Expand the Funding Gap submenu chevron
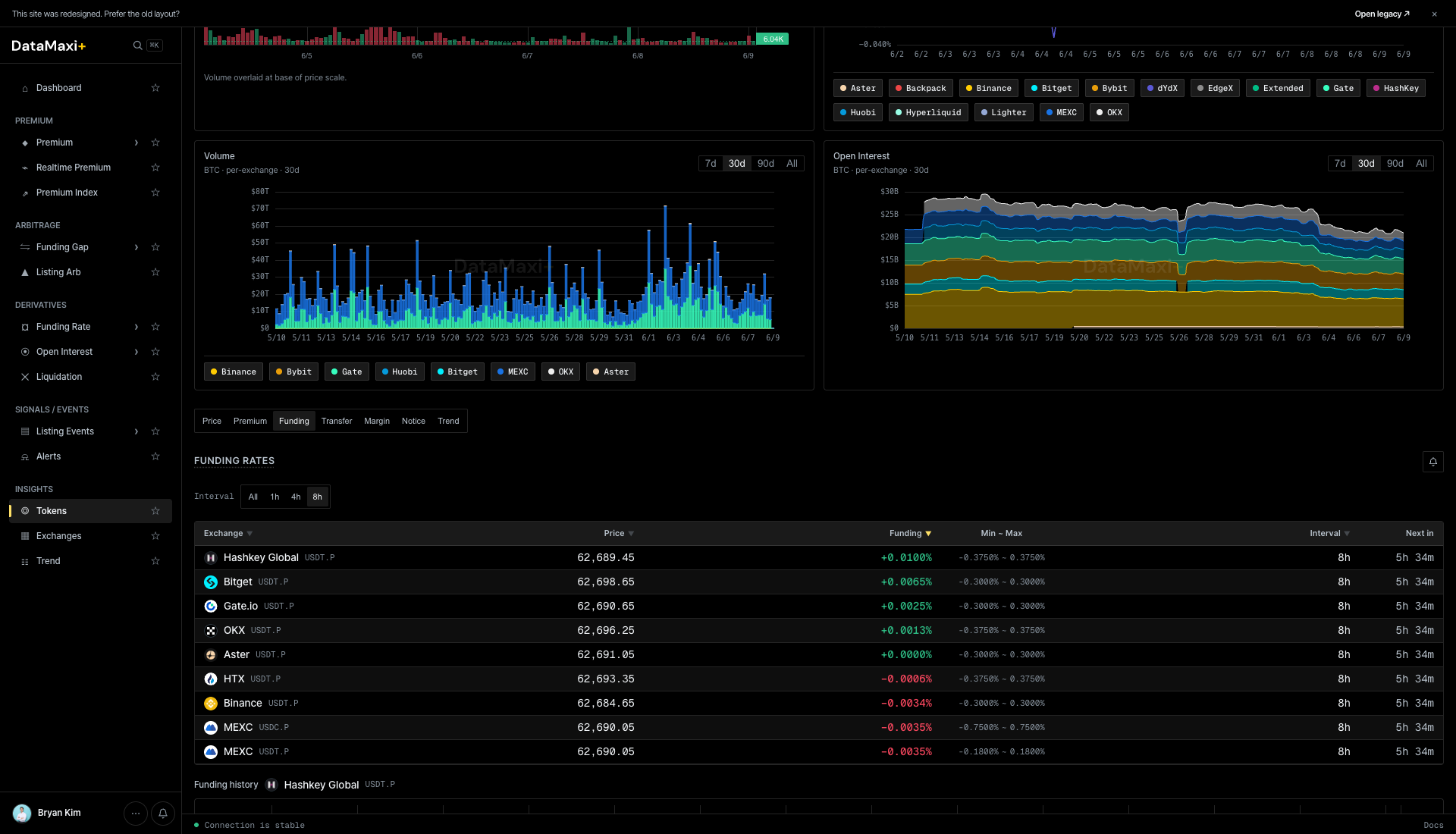Viewport: 1456px width, 834px height. coord(136,247)
